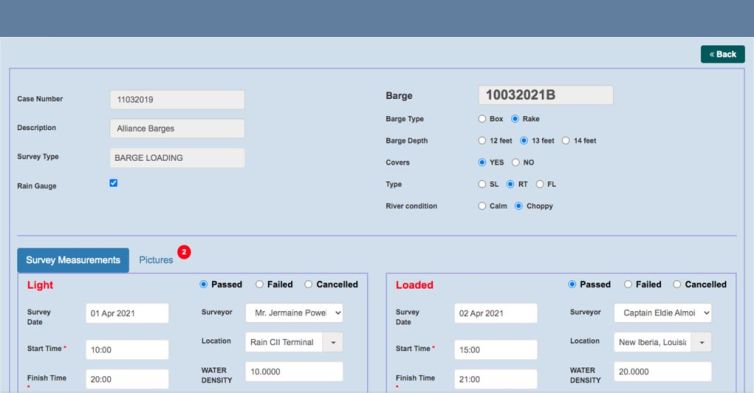The width and height of the screenshot is (754, 393).
Task: Edit Loaded Water Density 20.0000
Action: click(663, 372)
